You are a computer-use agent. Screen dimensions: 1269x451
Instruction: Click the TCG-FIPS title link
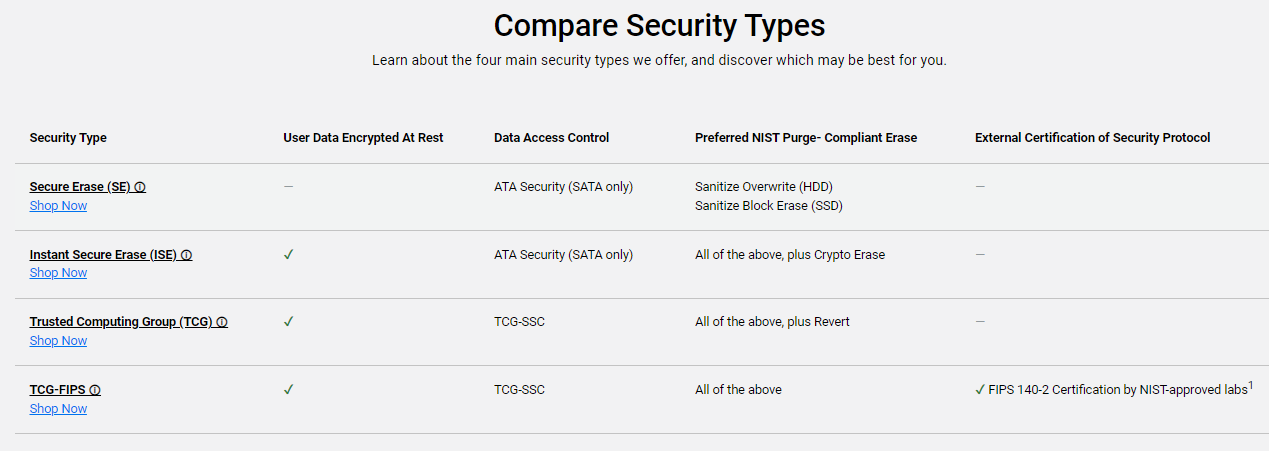[58, 390]
